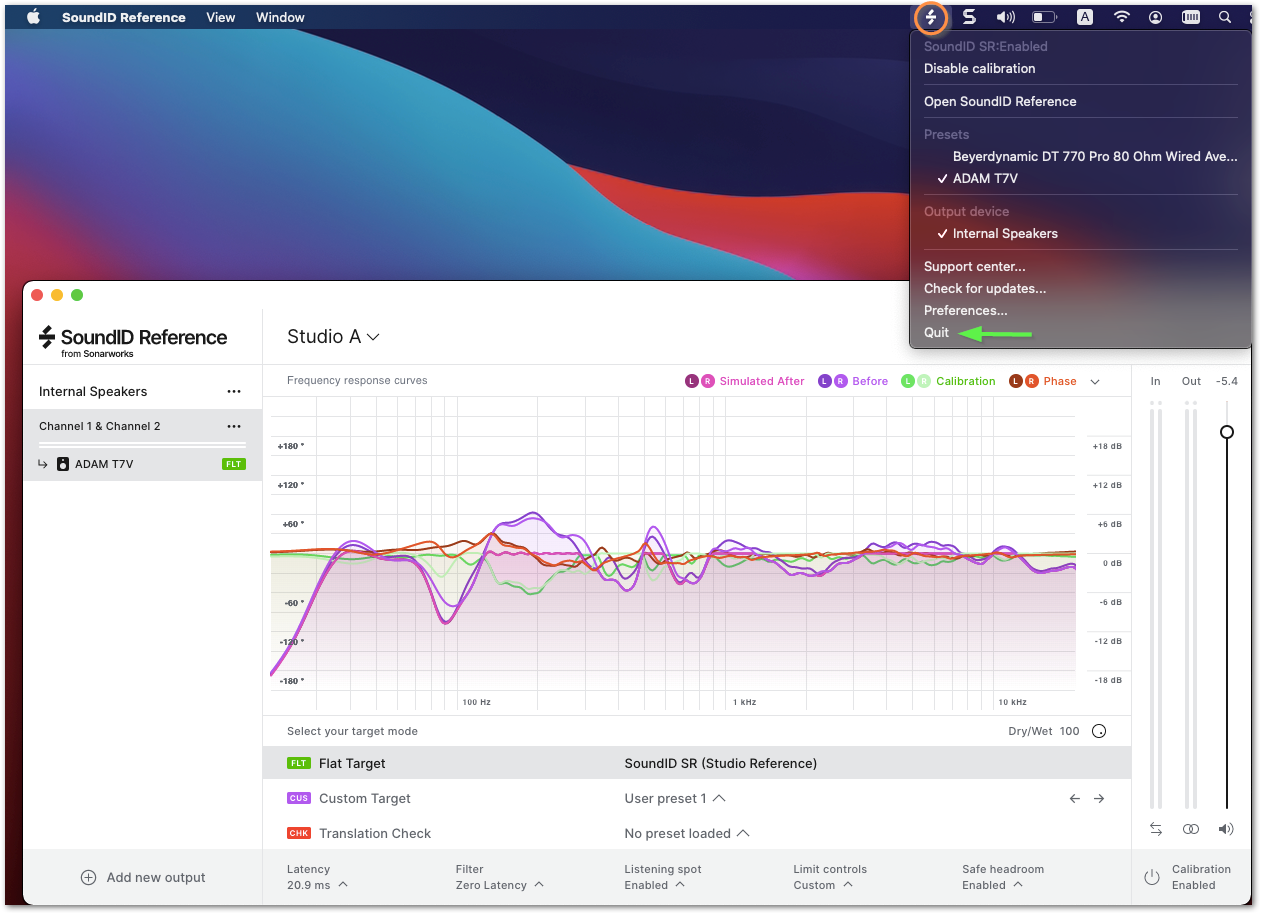Toggle Simulated After left channel curve
This screenshot has width=1261, height=914.
692,381
